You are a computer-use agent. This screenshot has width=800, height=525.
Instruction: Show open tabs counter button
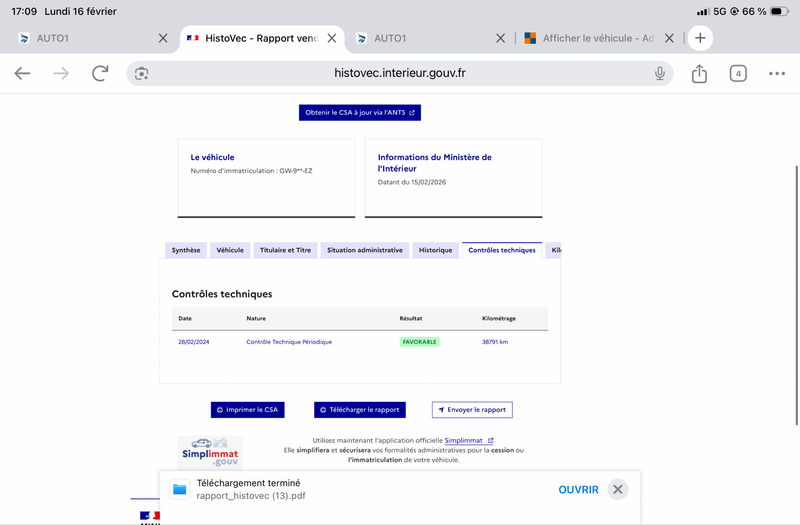(738, 73)
